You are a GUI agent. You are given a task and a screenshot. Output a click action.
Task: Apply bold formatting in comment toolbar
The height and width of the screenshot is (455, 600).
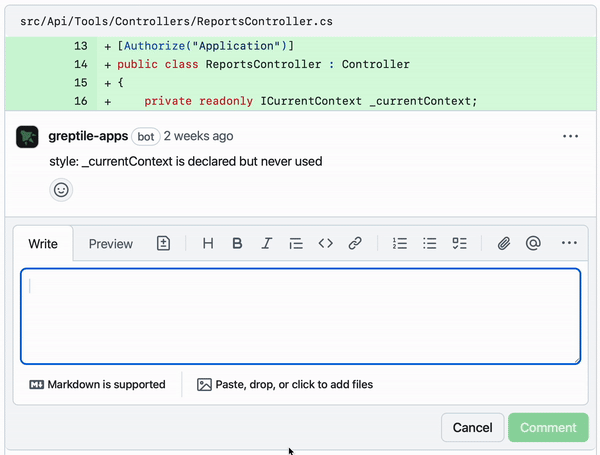[237, 243]
